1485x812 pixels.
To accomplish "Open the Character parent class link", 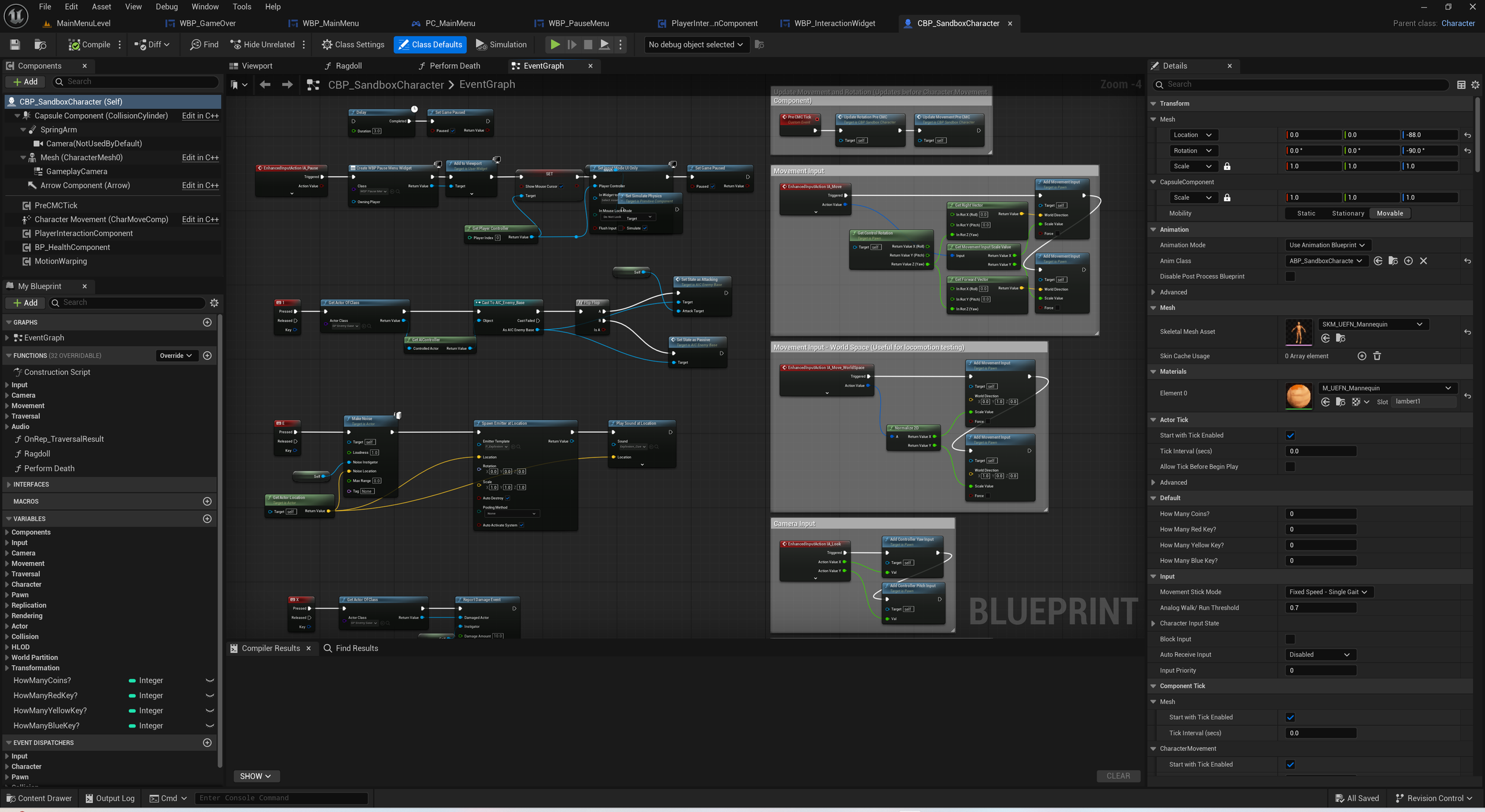I will 1458,23.
